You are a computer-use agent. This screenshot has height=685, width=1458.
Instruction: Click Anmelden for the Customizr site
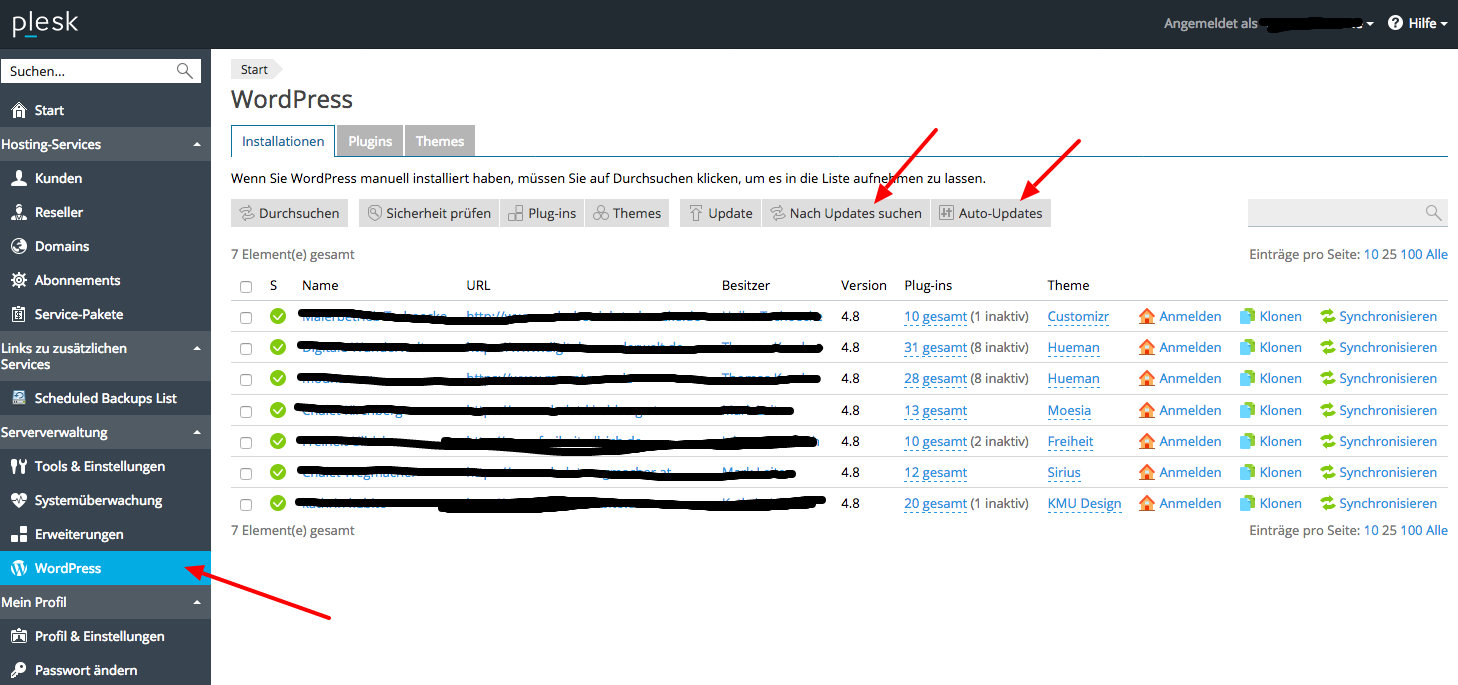coord(1180,316)
